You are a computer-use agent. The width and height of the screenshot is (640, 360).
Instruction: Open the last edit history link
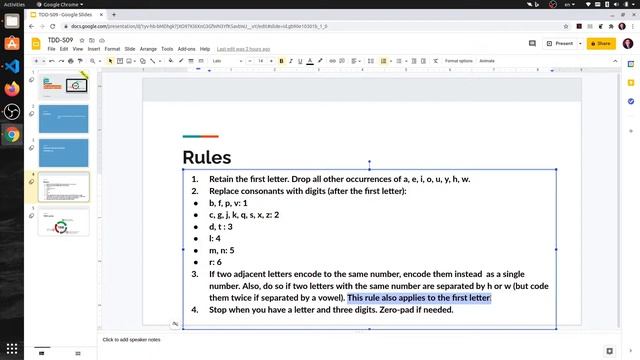pyautogui.click(x=243, y=49)
